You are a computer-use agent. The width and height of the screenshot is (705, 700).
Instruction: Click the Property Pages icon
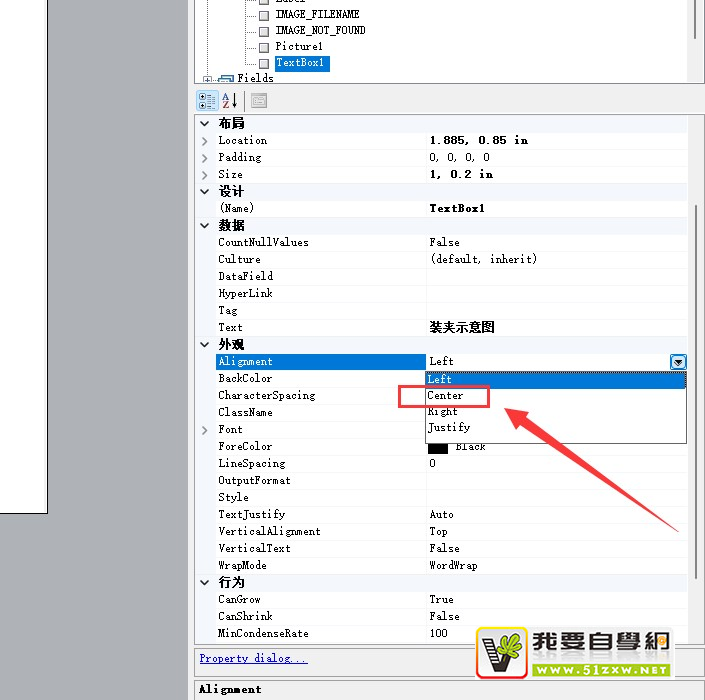(x=259, y=101)
